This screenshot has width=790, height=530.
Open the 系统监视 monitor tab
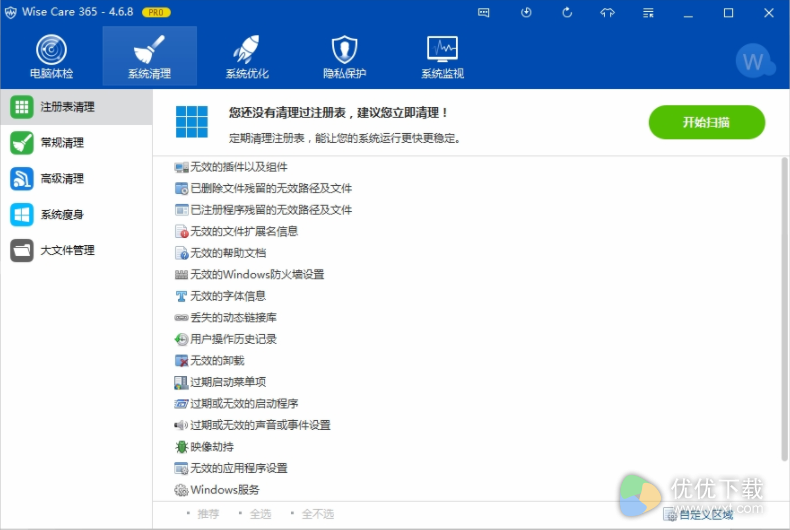(x=442, y=56)
